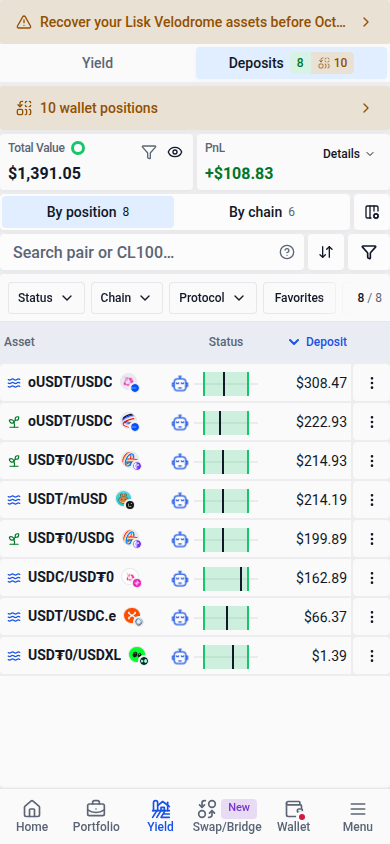The image size is (390, 844).
Task: Click the Asset column header
Action: pos(19,342)
